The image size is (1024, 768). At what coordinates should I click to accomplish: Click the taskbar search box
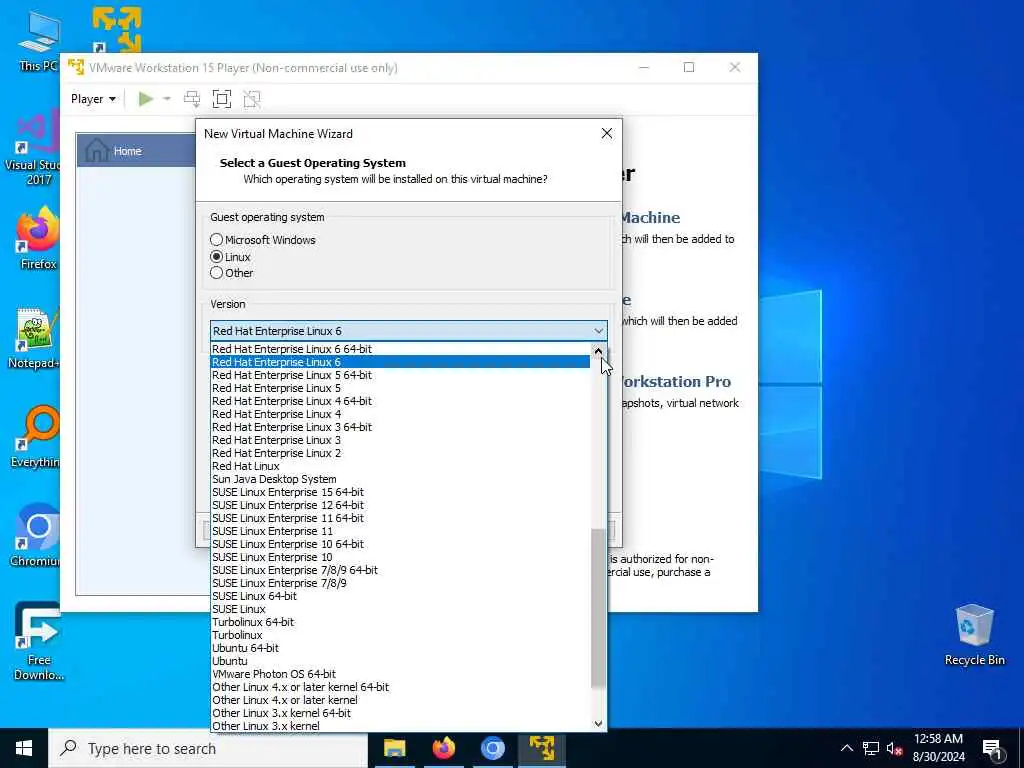coord(208,748)
